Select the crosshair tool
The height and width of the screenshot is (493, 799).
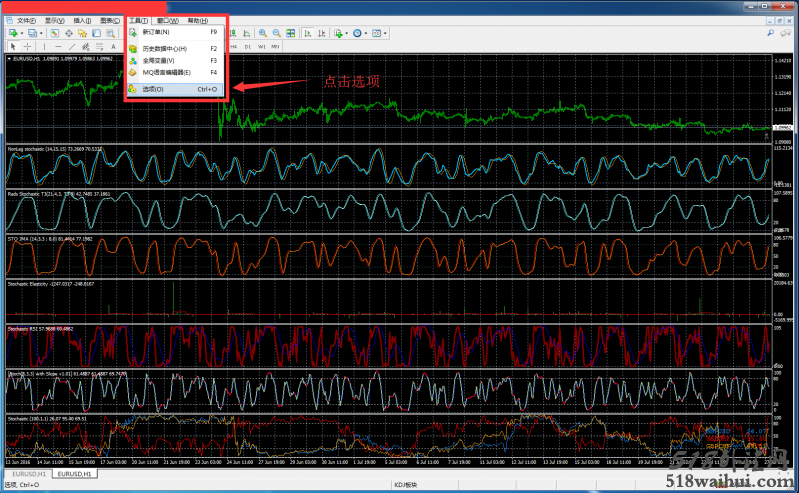point(27,46)
